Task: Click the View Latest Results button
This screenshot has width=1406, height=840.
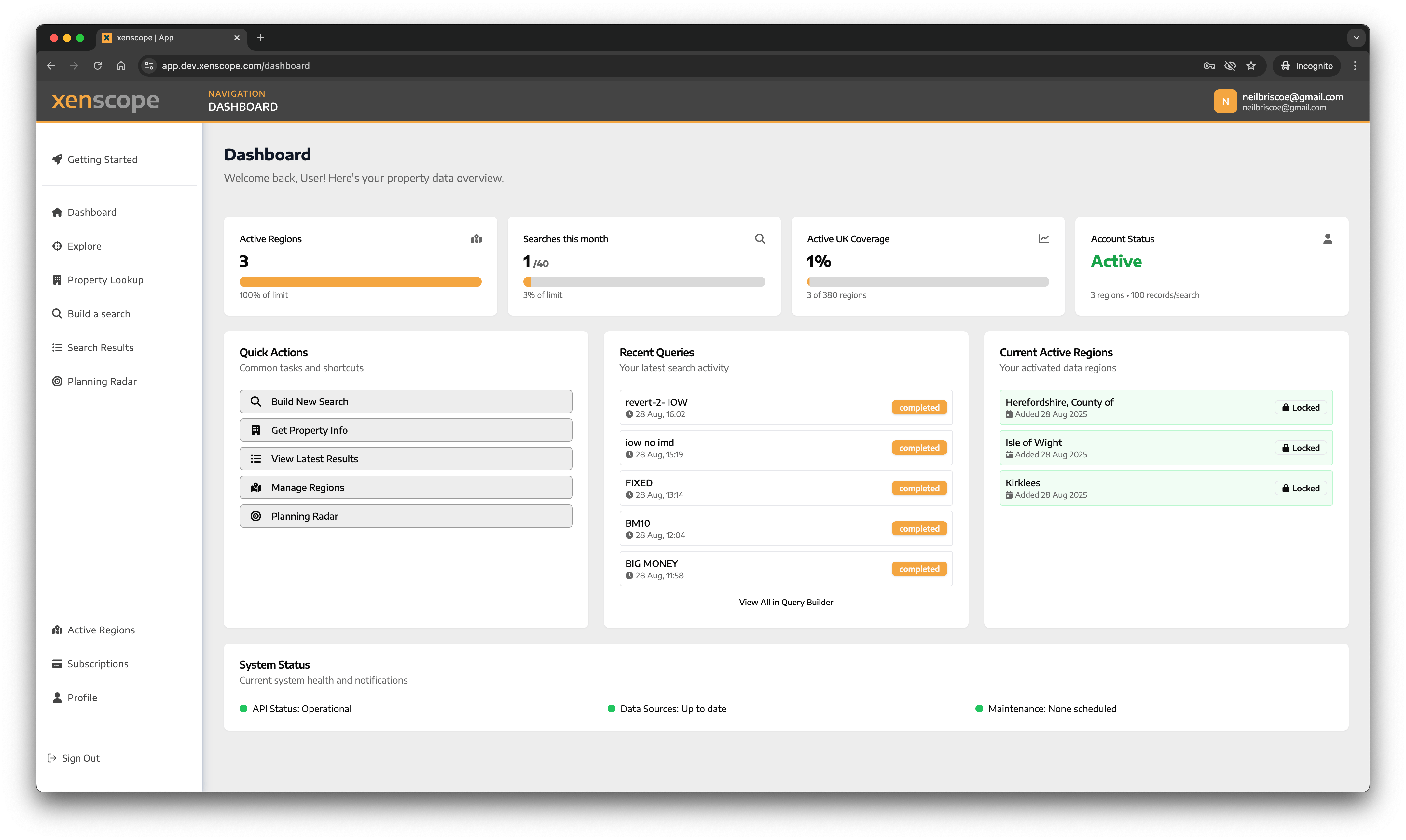Action: pyautogui.click(x=406, y=458)
